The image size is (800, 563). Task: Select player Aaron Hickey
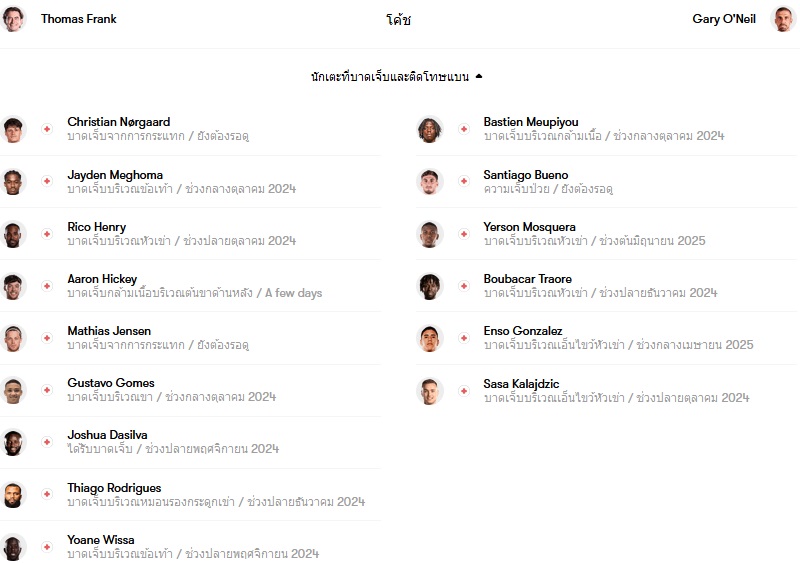(x=190, y=286)
